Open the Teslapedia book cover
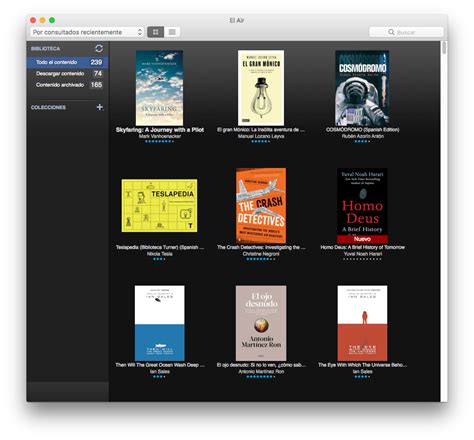This screenshot has width=474, height=440. point(159,206)
